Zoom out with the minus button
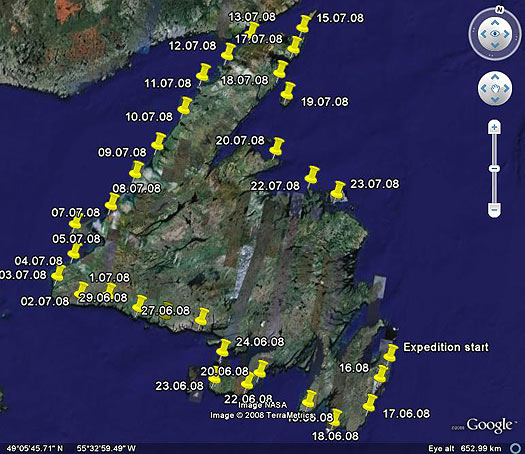The height and width of the screenshot is (454, 525). pyautogui.click(x=494, y=209)
